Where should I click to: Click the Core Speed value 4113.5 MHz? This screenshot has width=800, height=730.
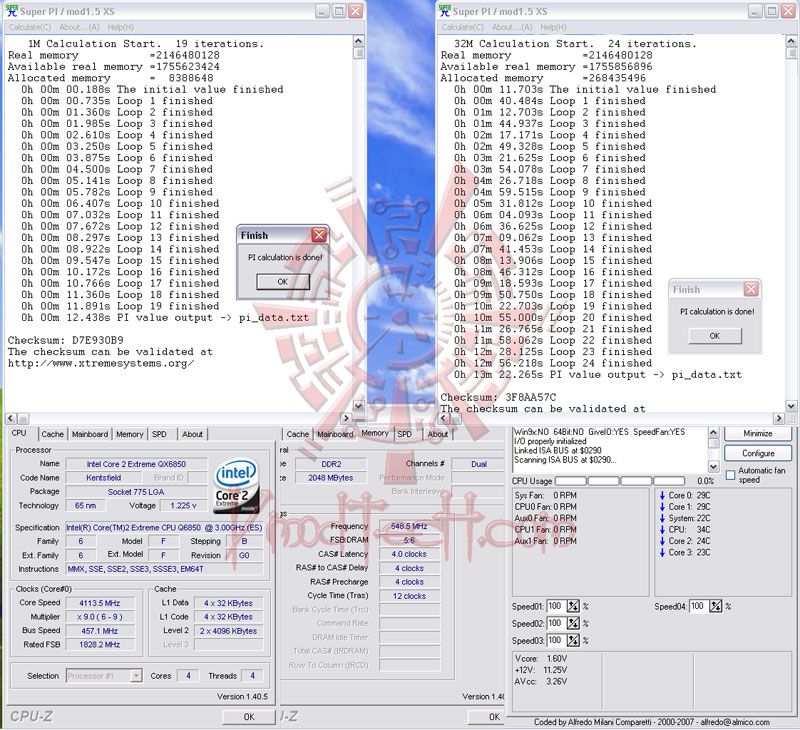pyautogui.click(x=100, y=603)
